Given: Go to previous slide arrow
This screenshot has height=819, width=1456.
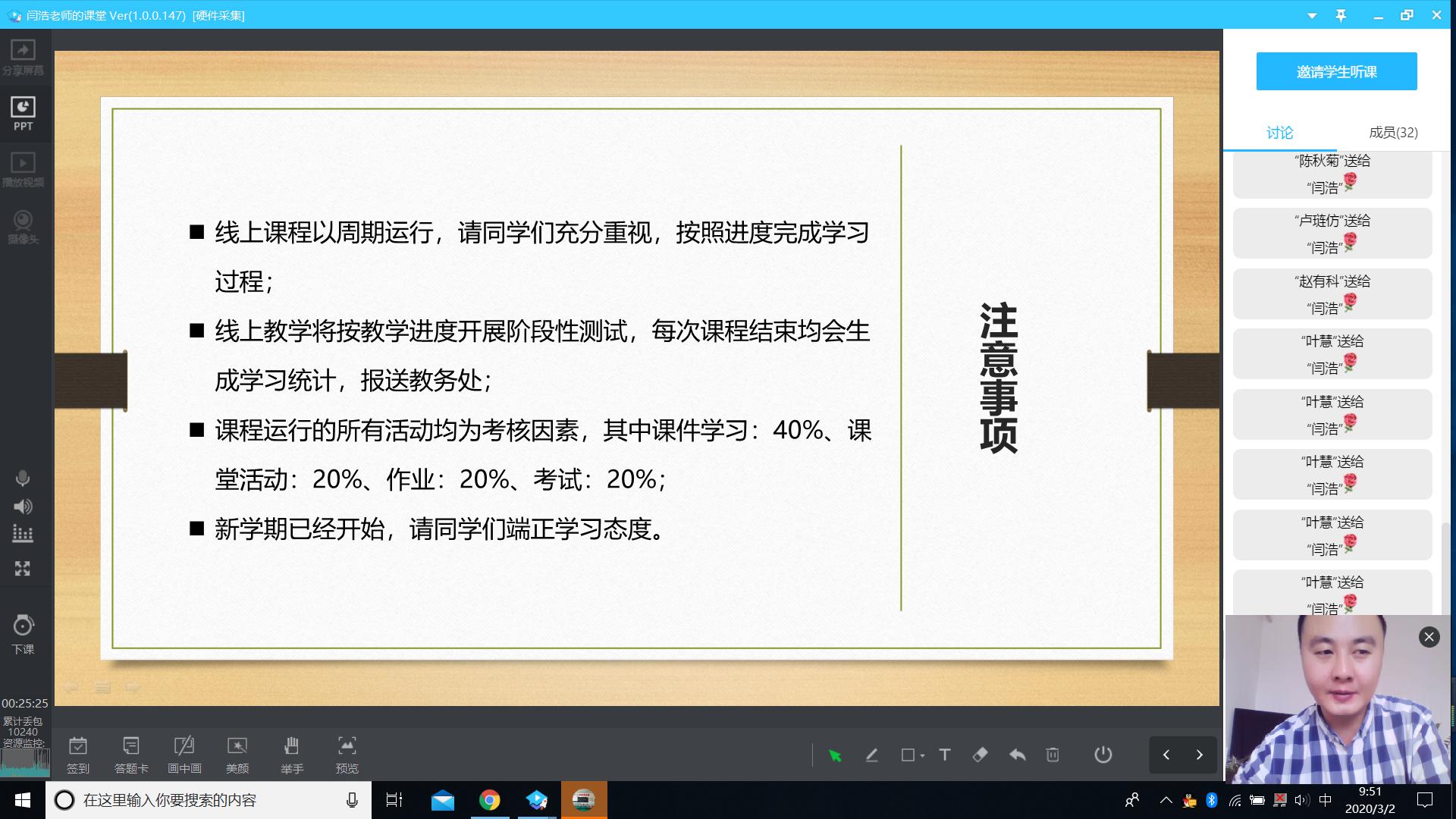Looking at the screenshot, I should coord(1166,755).
